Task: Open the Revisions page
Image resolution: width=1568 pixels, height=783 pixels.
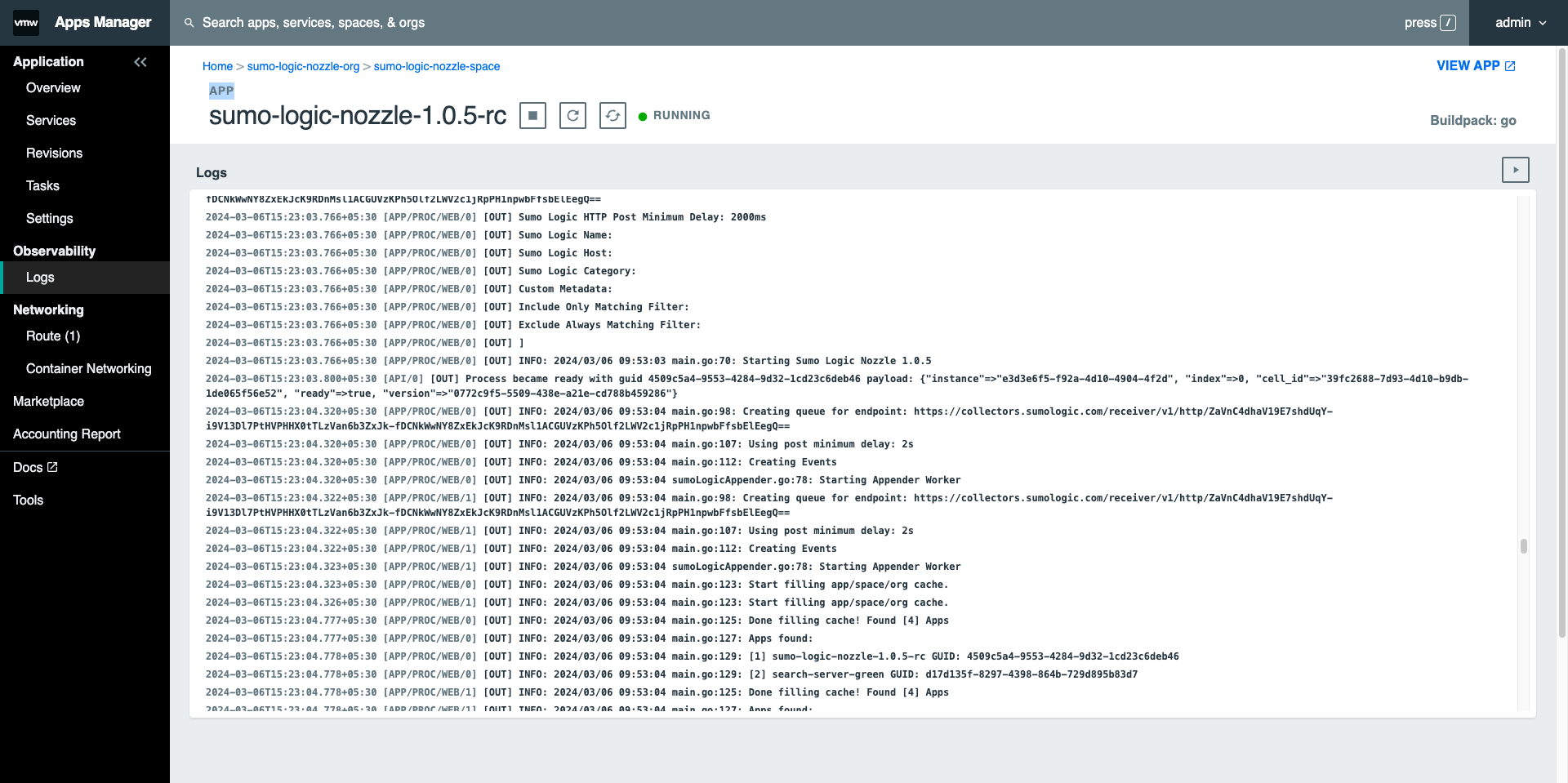Action: coord(55,153)
